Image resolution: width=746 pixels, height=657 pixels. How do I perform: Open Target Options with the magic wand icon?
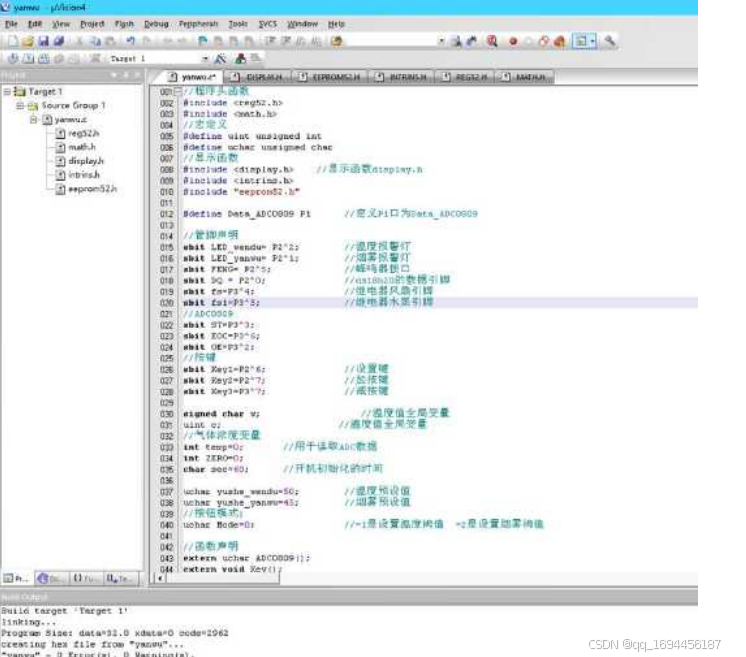pos(220,59)
